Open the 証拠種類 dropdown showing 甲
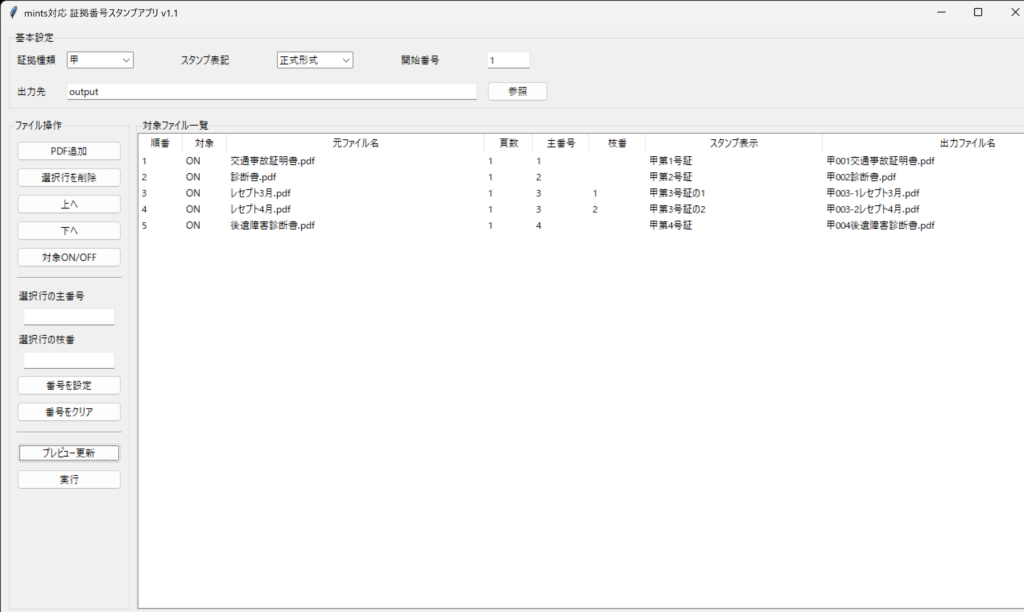The width and height of the screenshot is (1024, 612). pyautogui.click(x=100, y=60)
